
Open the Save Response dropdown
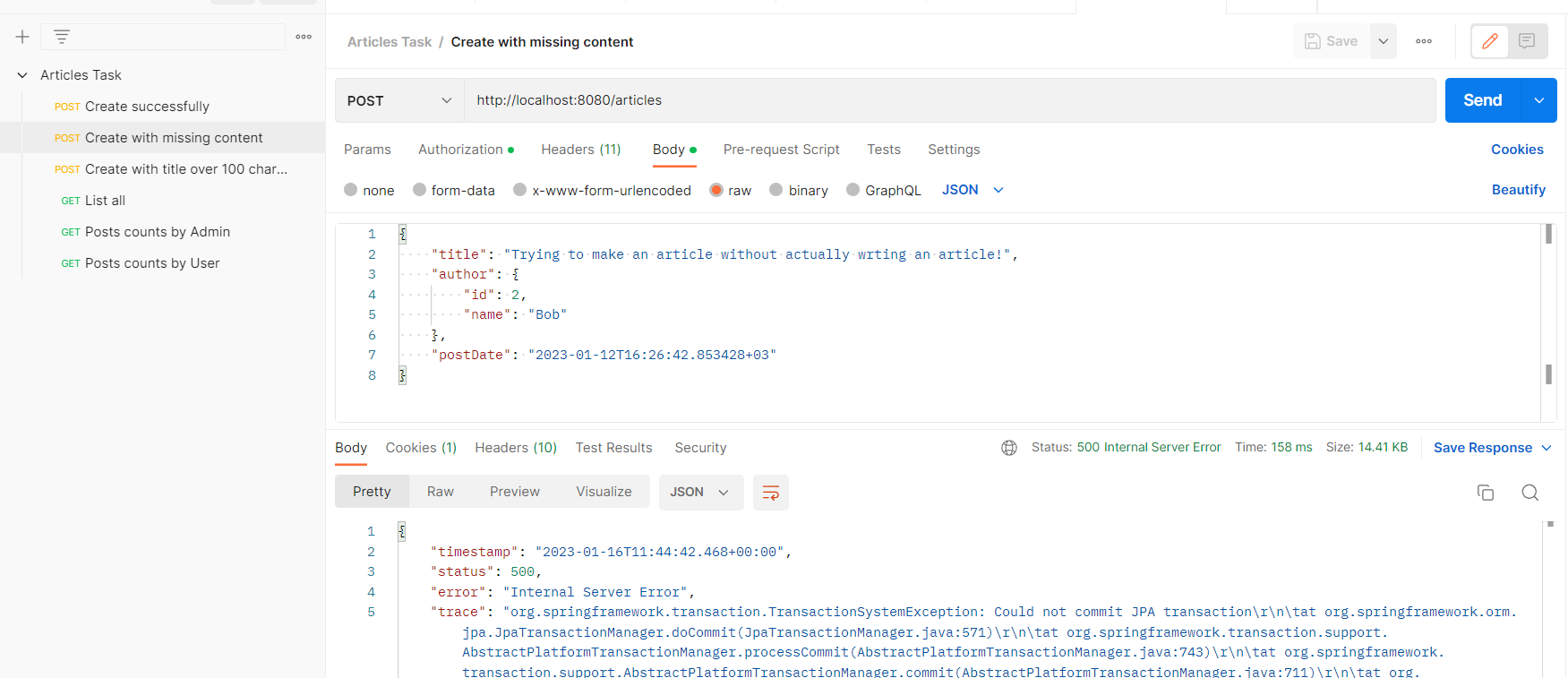coord(1492,448)
